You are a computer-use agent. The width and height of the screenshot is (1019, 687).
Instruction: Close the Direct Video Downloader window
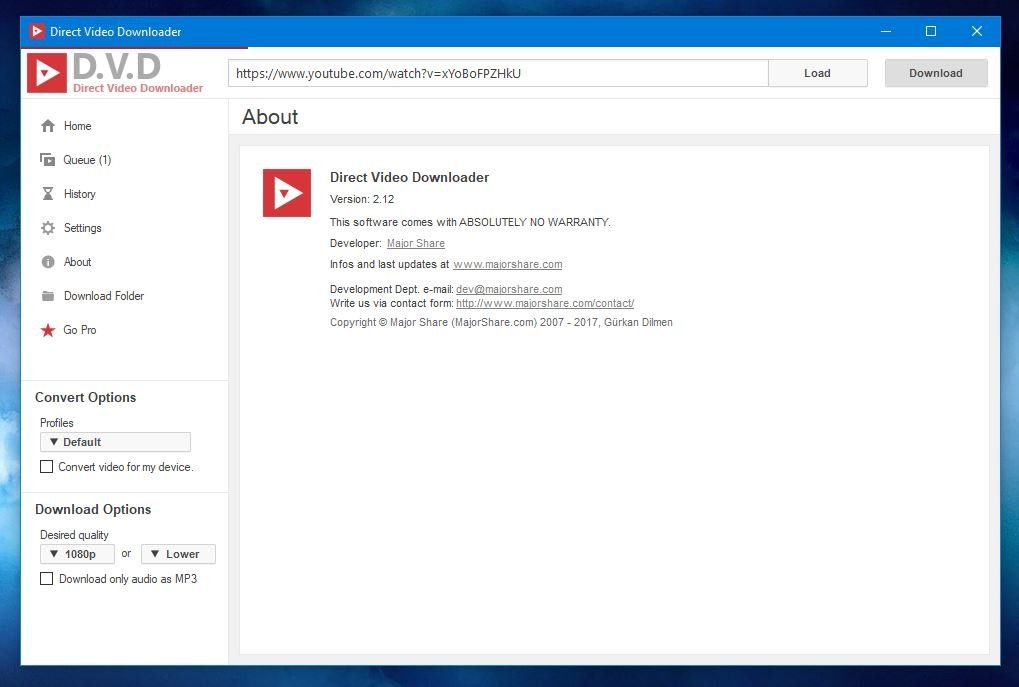coord(976,31)
